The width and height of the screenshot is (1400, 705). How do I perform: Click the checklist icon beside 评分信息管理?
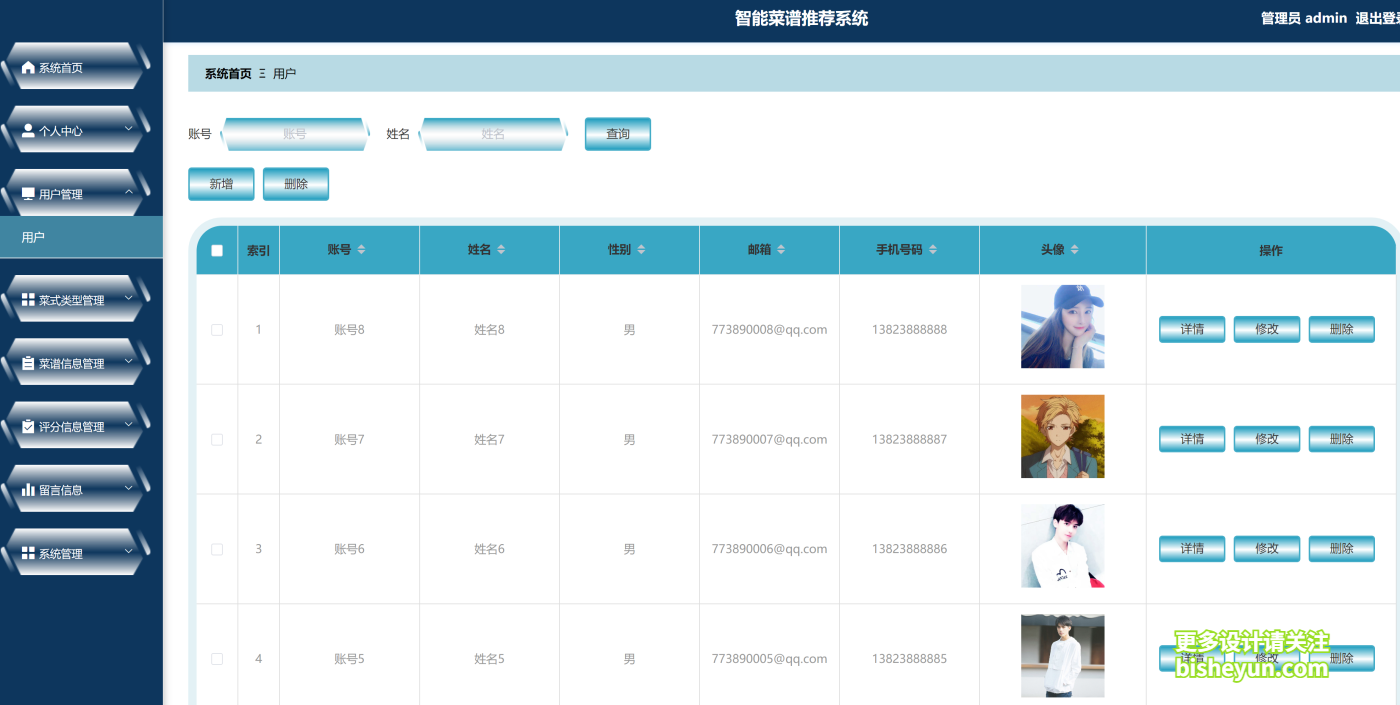[x=27, y=425]
